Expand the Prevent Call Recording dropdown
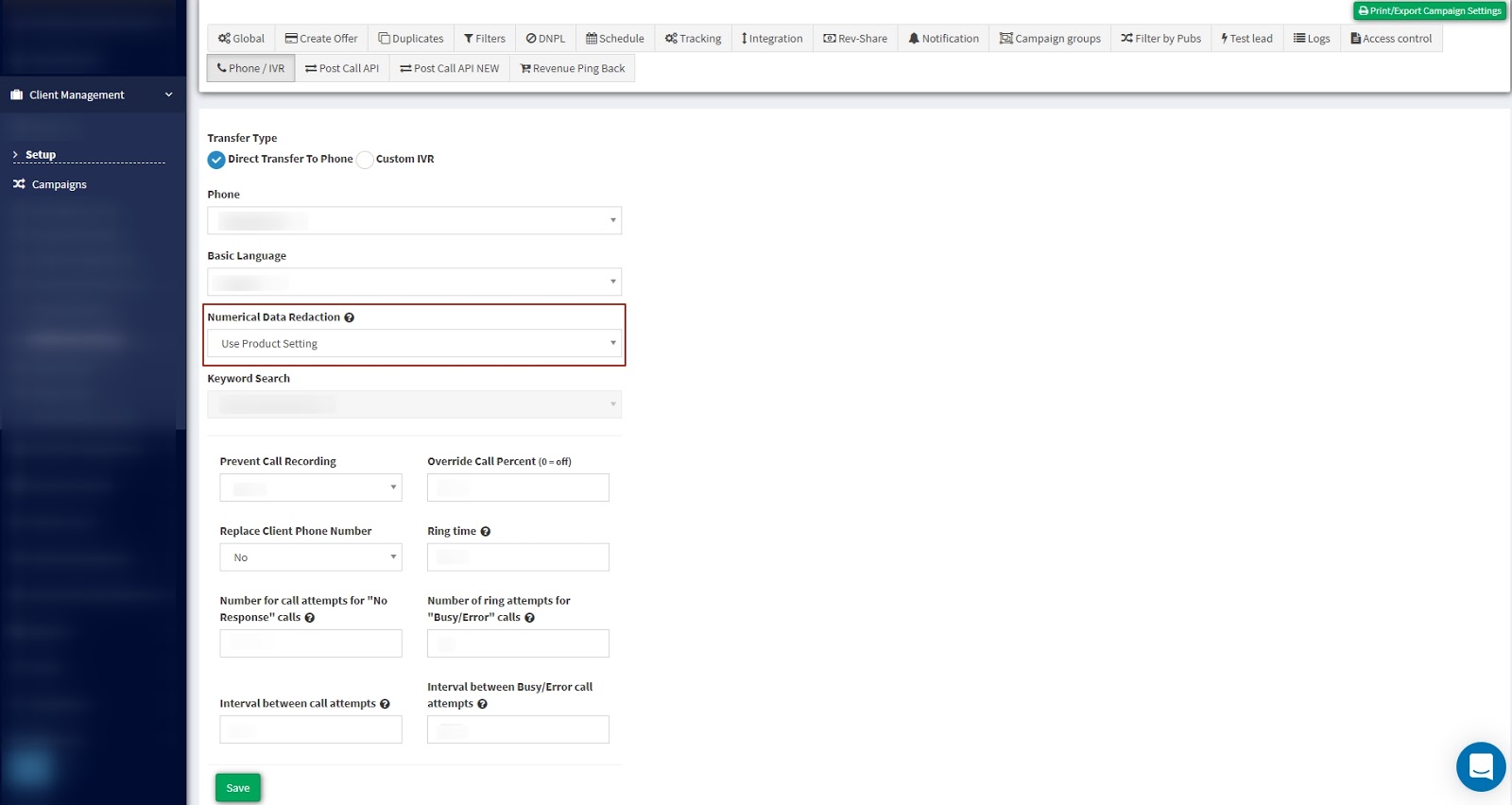1512x805 pixels. [x=310, y=488]
